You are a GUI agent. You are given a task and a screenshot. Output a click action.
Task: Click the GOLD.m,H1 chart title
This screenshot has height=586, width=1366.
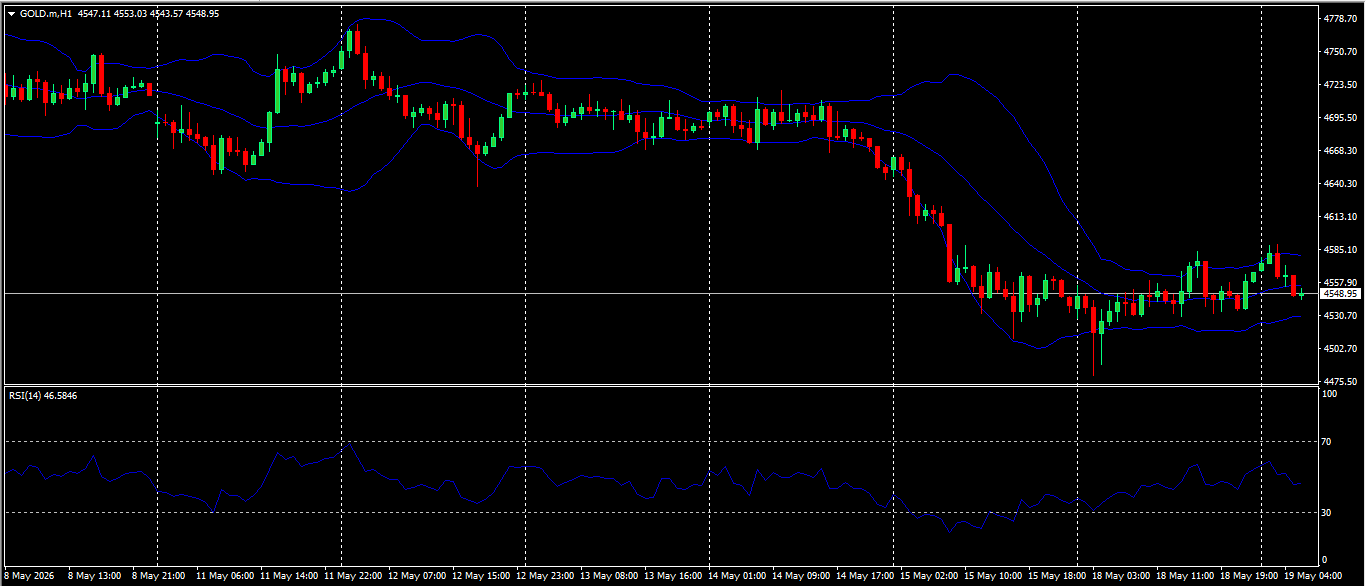pos(45,14)
